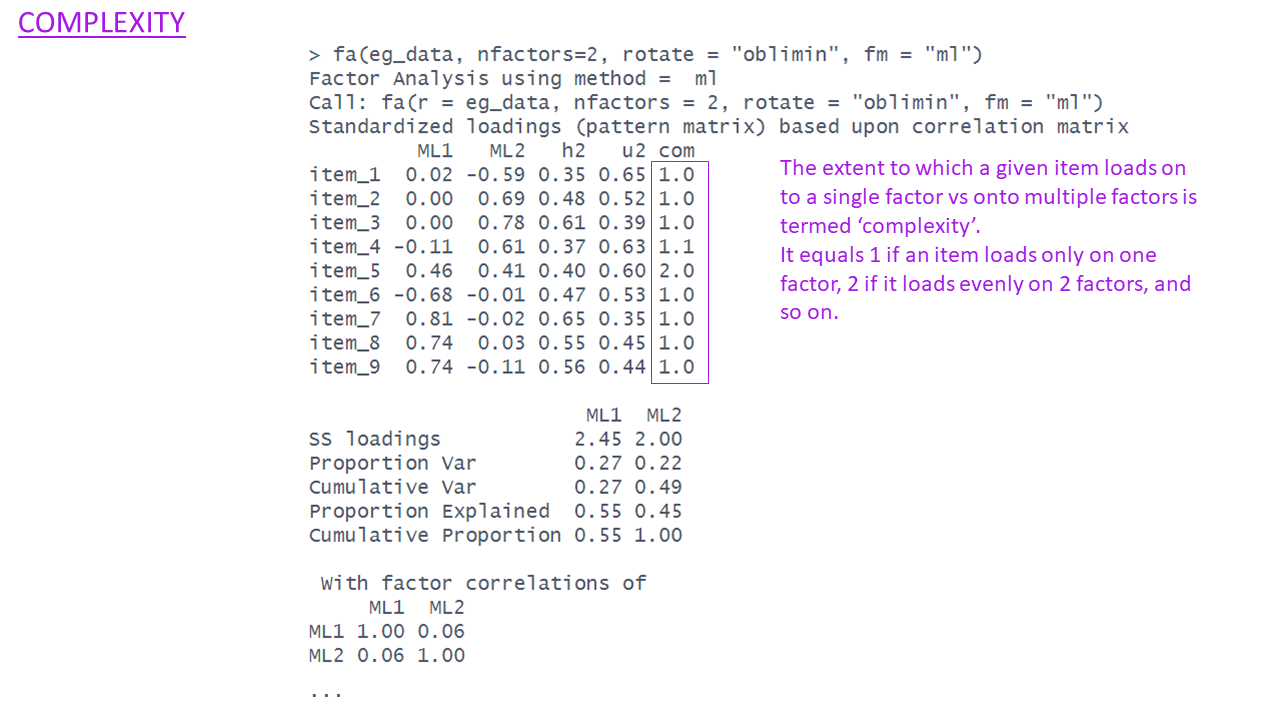This screenshot has width=1280, height=720.
Task: Click item_7's ML1 loading 0.81
Action: coord(429,319)
